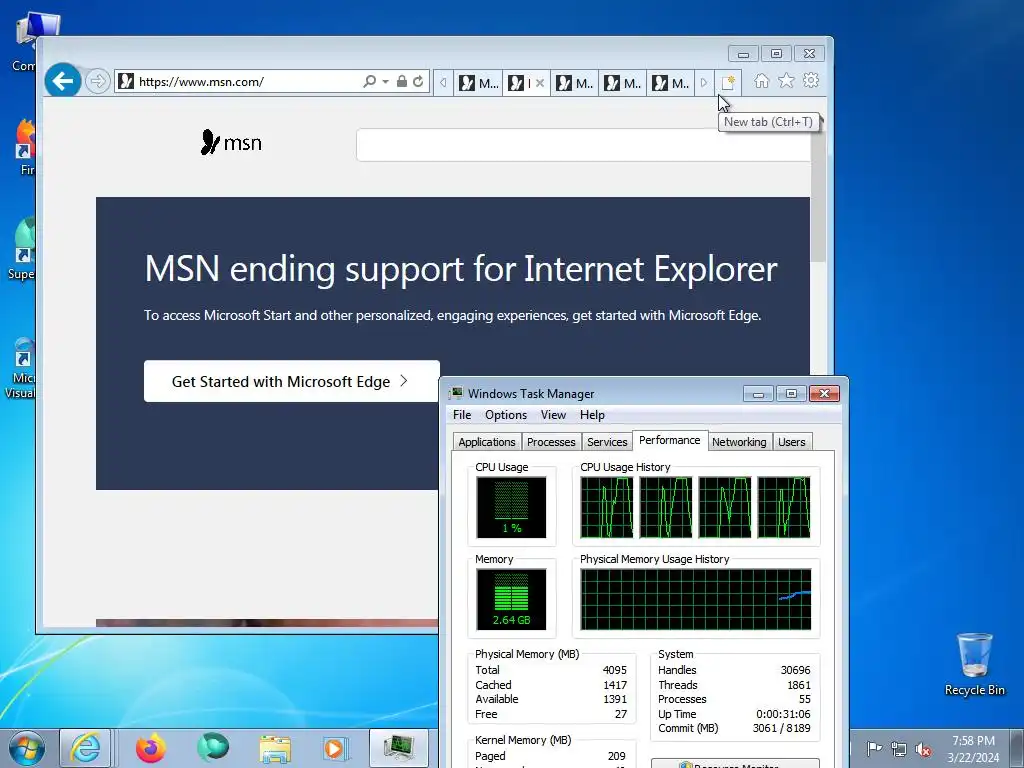Click the Task Manager taskbar button

399,748
